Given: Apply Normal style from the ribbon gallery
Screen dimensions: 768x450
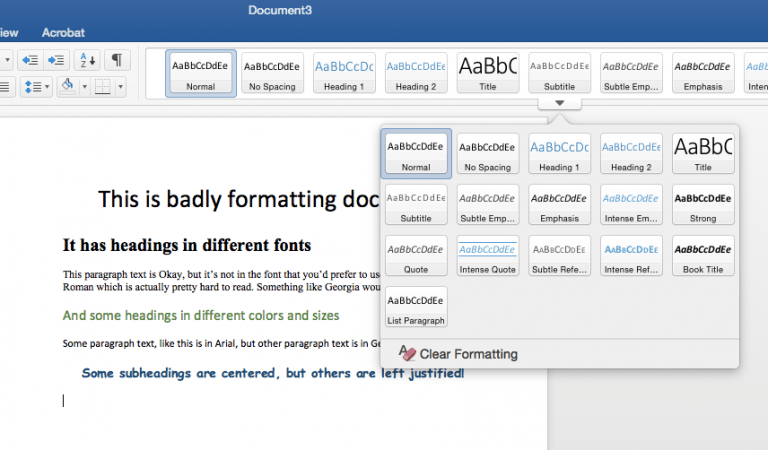Looking at the screenshot, I should coord(201,73).
